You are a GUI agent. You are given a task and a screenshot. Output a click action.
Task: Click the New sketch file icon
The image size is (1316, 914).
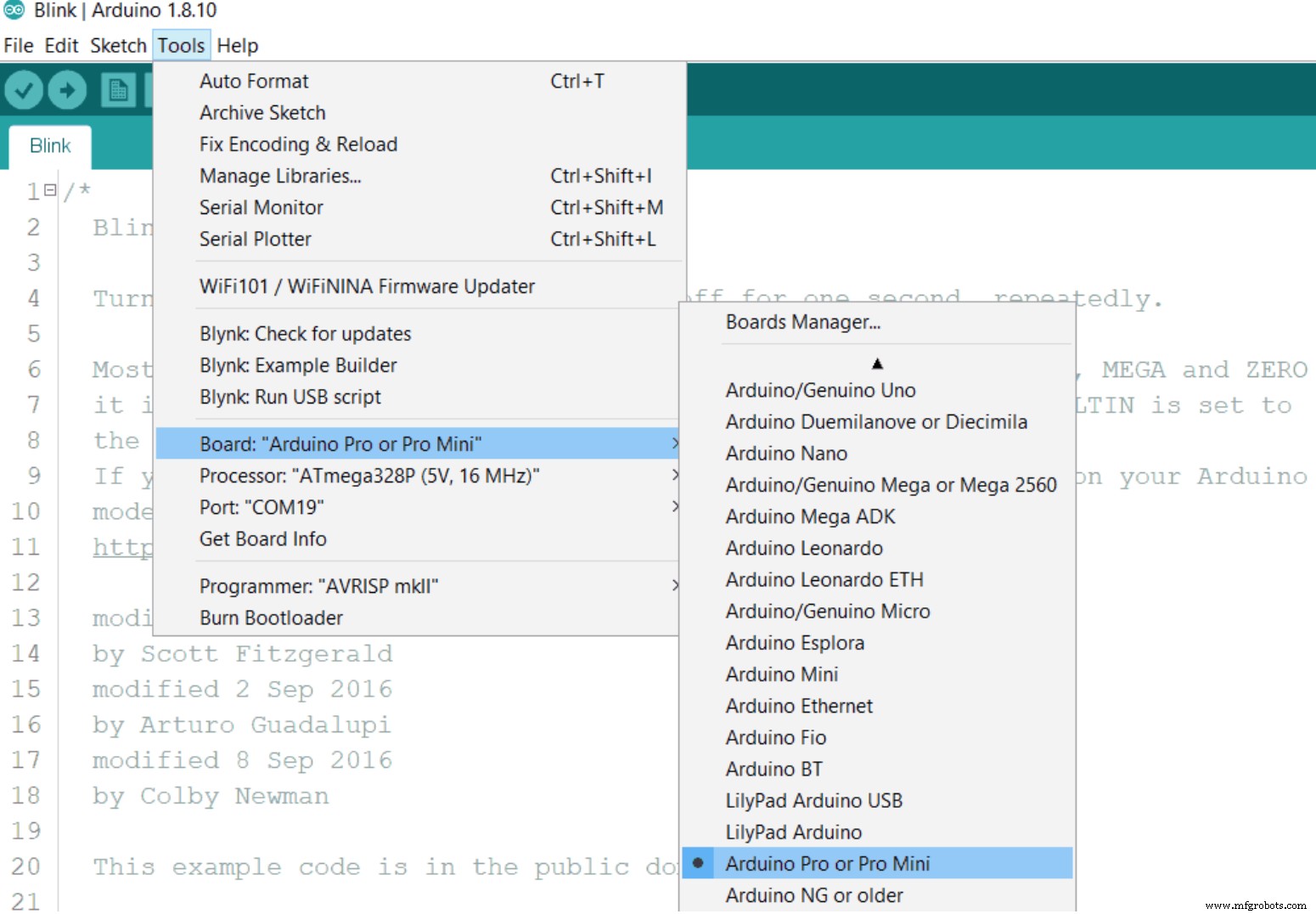[118, 90]
